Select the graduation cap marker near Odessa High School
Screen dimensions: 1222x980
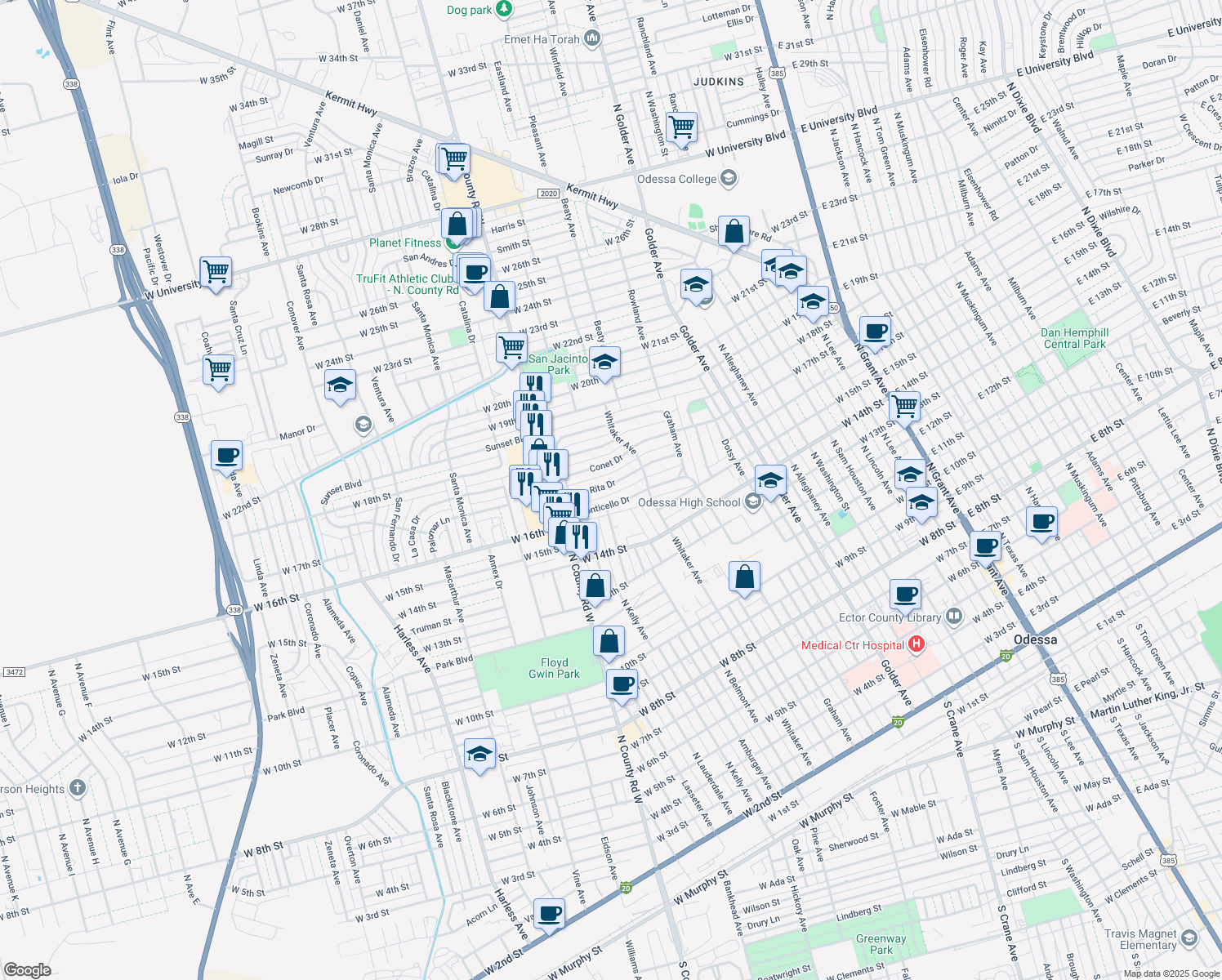tap(769, 480)
